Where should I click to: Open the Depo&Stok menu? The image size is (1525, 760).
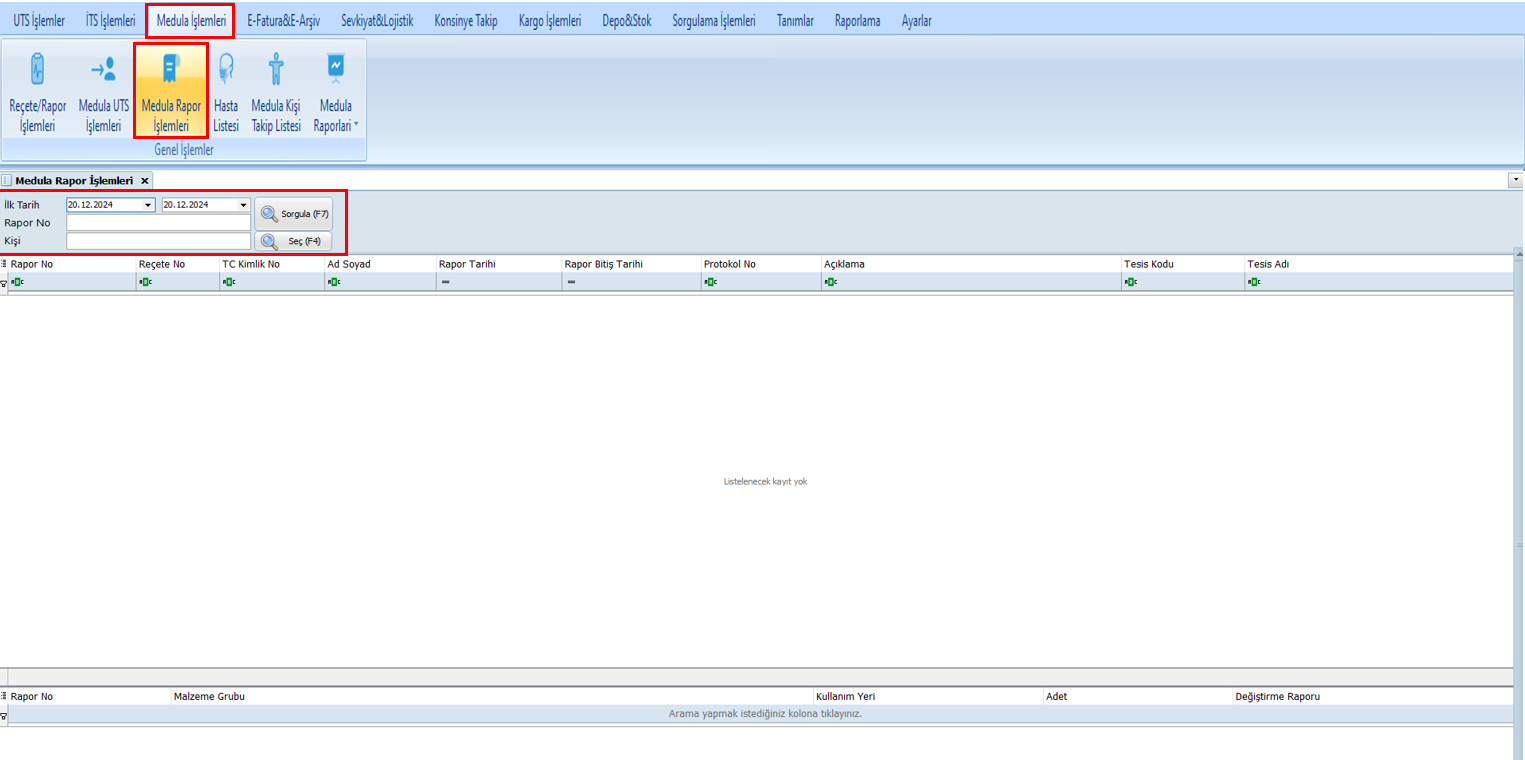point(626,20)
